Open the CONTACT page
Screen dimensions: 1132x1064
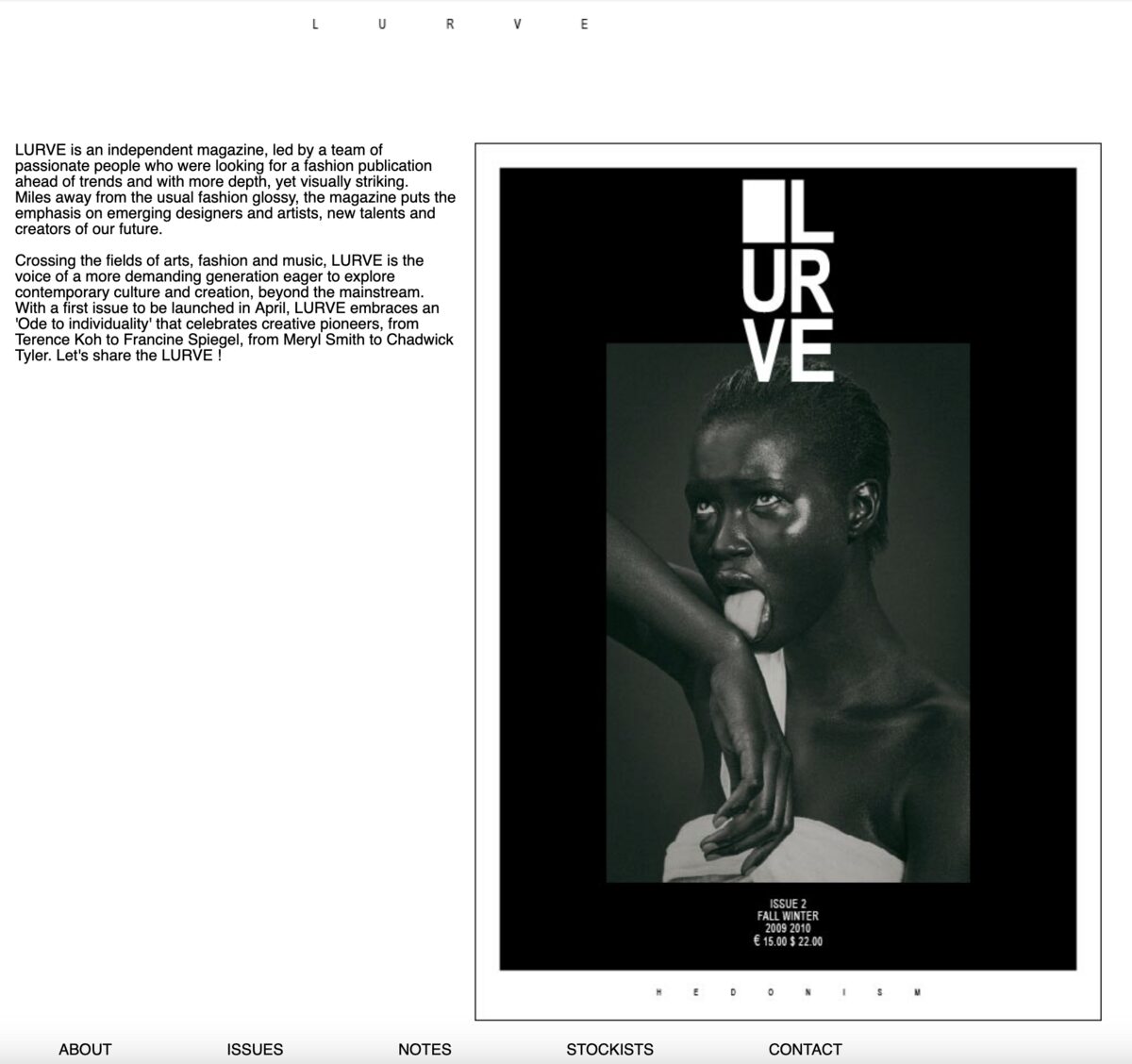tap(805, 1049)
